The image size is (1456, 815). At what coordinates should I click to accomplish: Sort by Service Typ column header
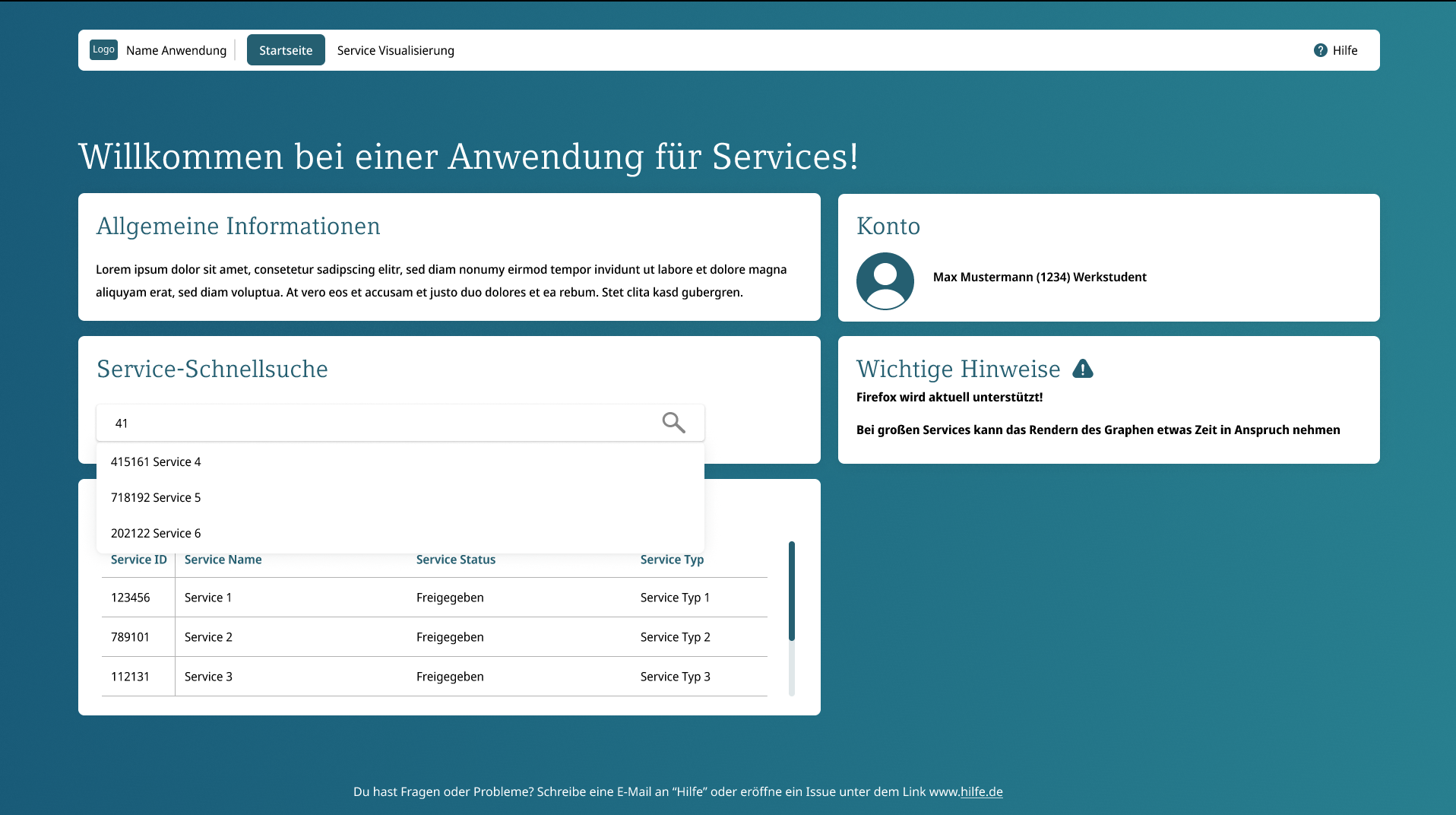click(x=672, y=560)
